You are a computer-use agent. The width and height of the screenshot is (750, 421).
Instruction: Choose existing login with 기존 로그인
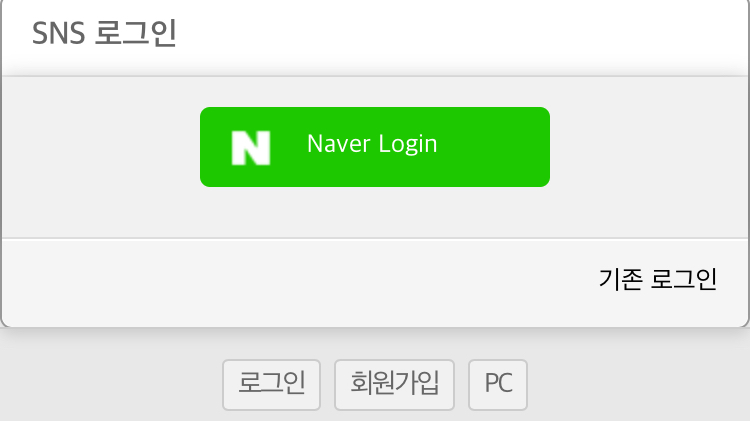point(658,279)
